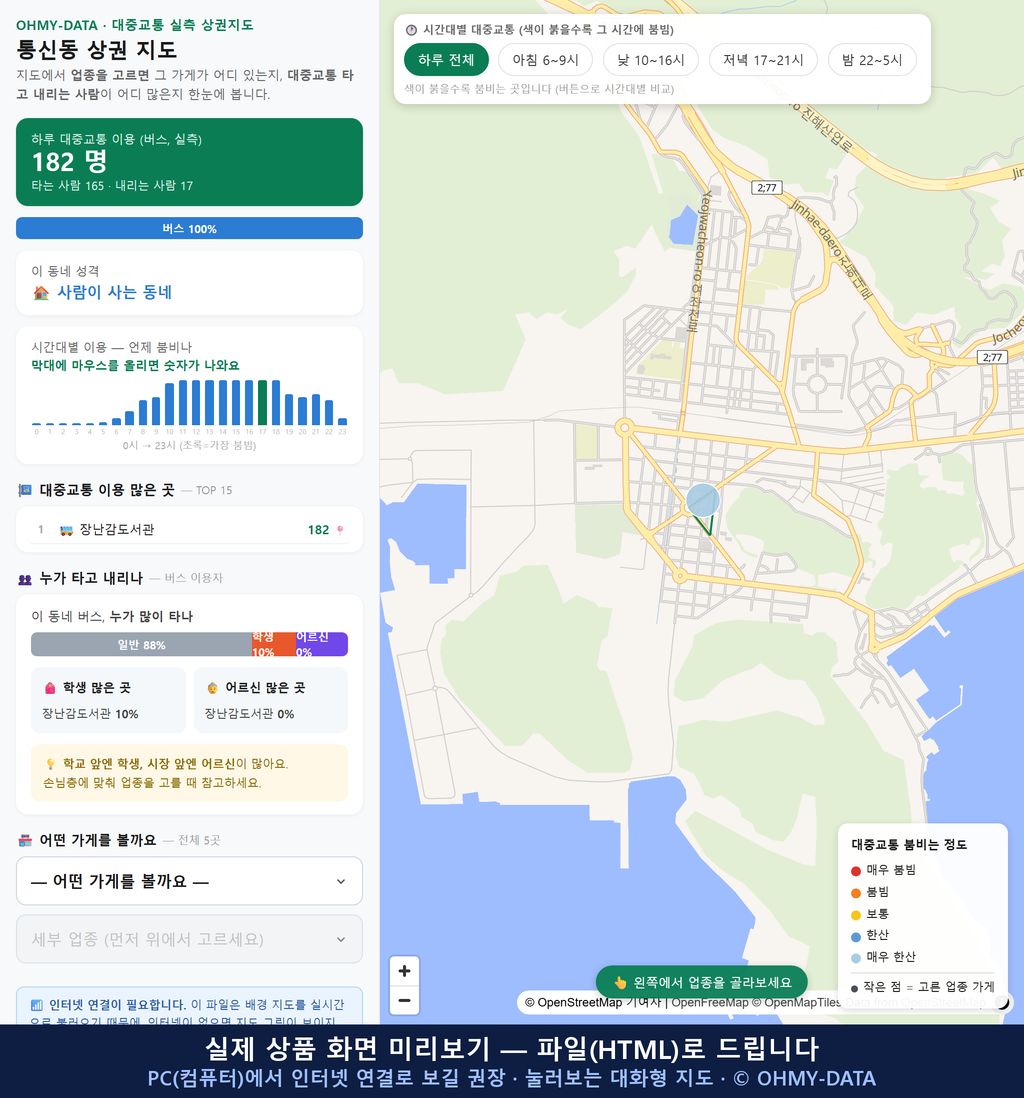Viewport: 1024px width, 1098px height.
Task: Click the clock icon in 시간대별 대중교통 header
Action: click(x=411, y=30)
